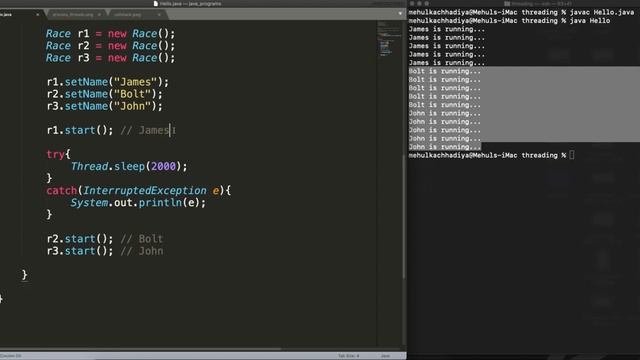Place cursor on the 'Race r1 = new Race();' line
This screenshot has height=360, width=640.
point(110,33)
